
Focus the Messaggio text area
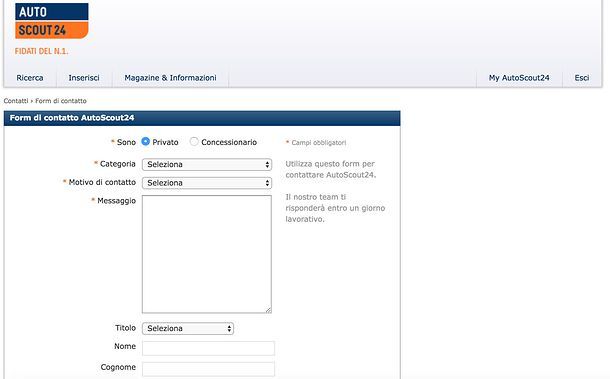207,254
